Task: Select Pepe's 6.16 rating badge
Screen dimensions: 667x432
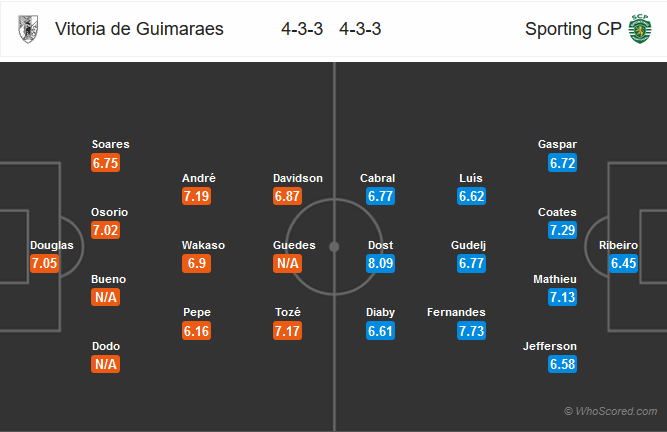Action: [x=197, y=331]
